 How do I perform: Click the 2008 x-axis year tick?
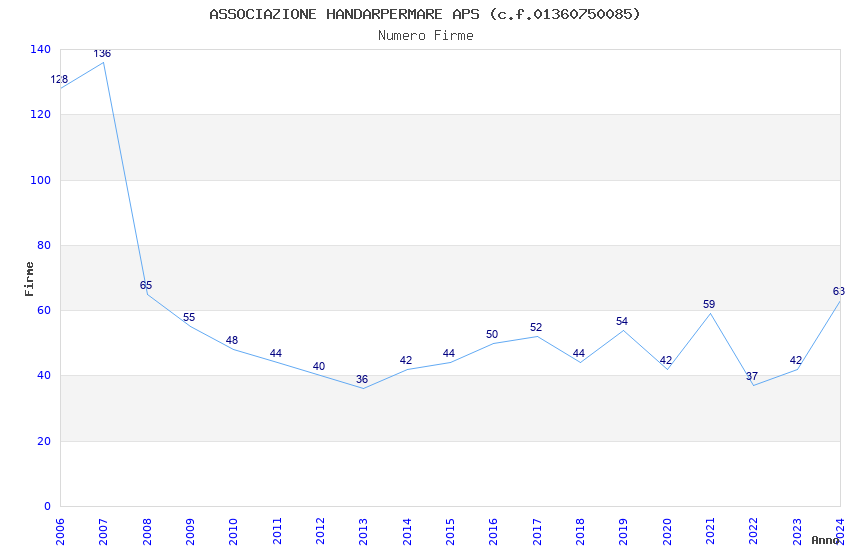point(147,532)
